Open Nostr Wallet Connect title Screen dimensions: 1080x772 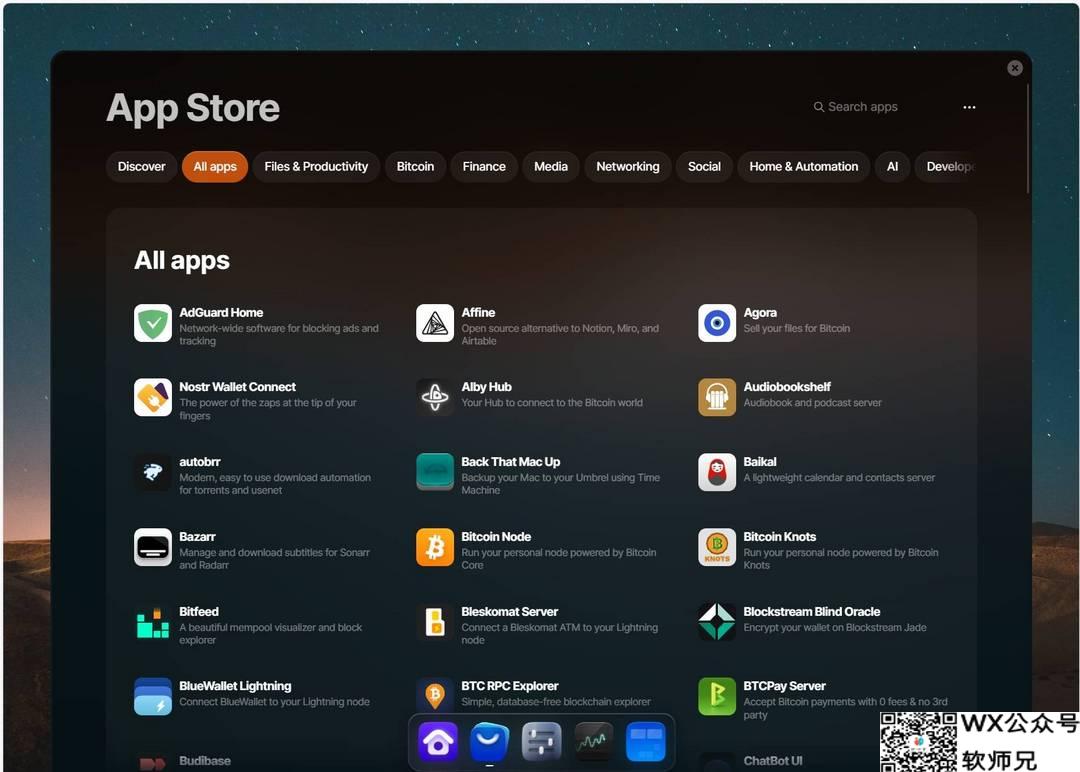pos(238,387)
